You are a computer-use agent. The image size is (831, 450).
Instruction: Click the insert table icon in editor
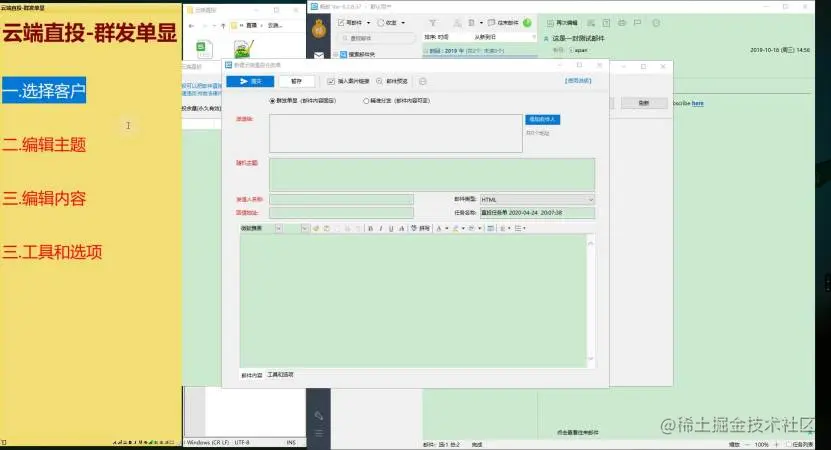click(491, 228)
